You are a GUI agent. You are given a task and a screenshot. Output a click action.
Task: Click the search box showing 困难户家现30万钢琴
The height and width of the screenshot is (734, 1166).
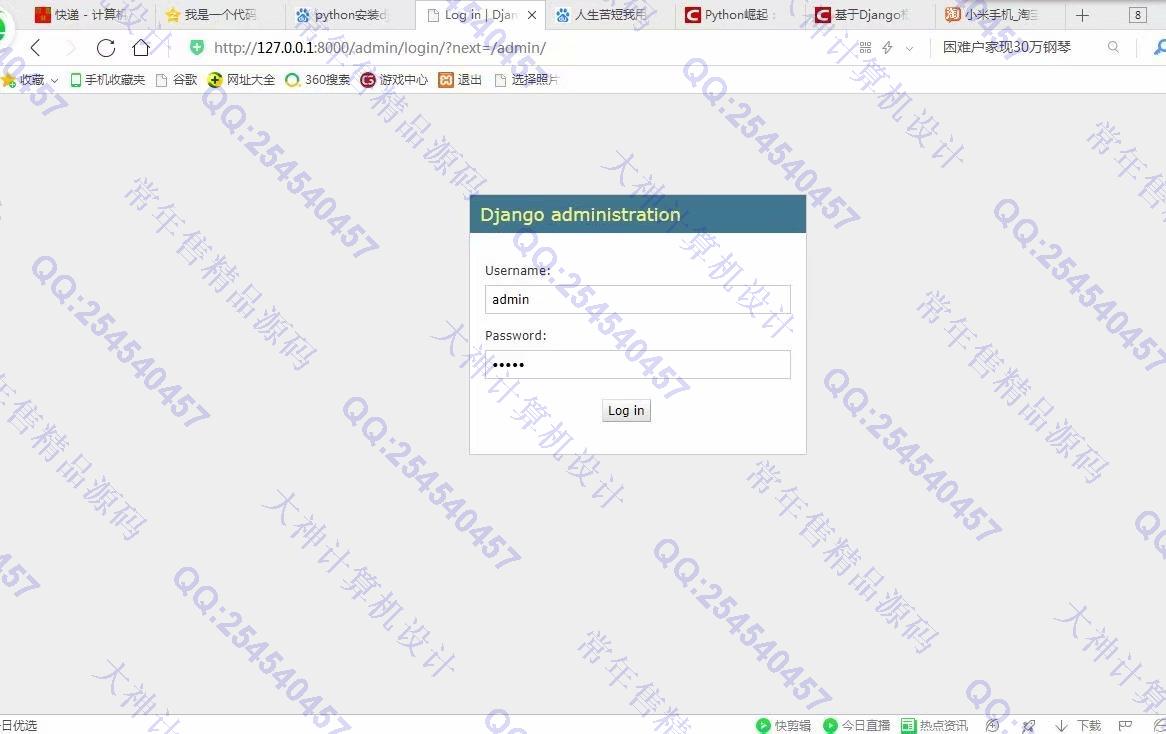click(x=1007, y=48)
